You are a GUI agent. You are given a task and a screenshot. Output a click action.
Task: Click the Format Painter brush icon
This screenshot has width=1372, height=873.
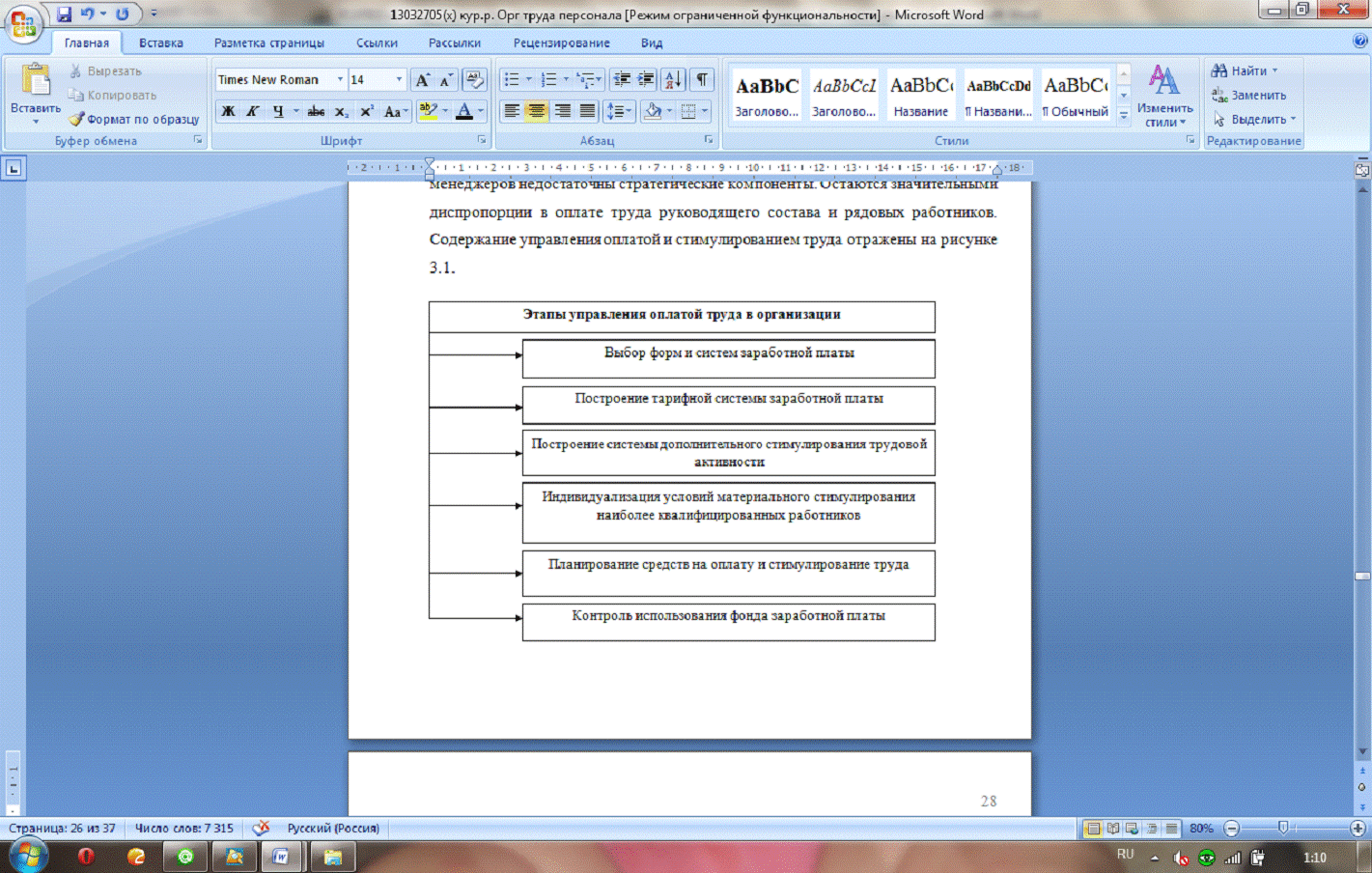coord(76,120)
